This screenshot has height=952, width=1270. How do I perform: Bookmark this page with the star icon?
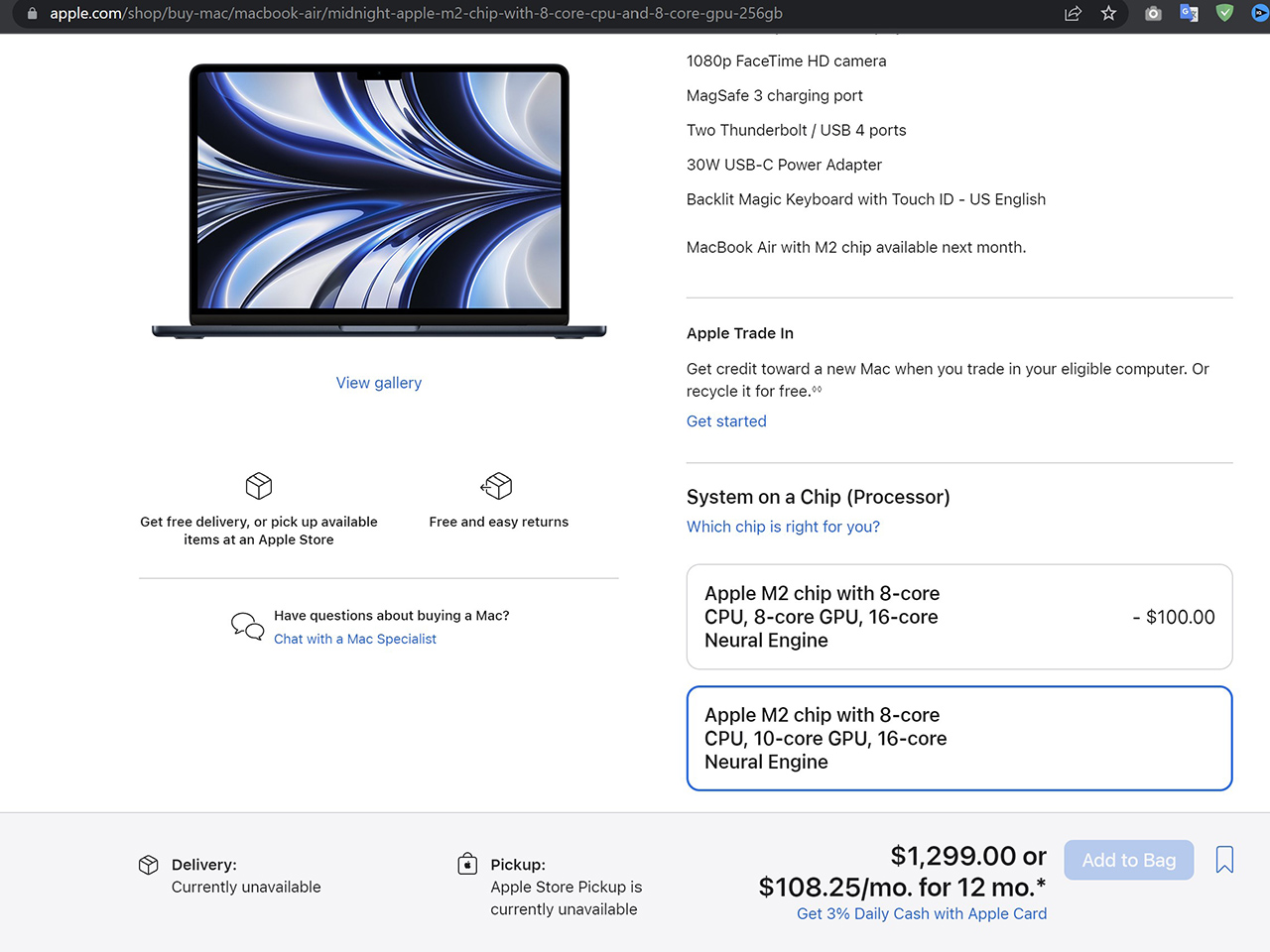point(1108,14)
